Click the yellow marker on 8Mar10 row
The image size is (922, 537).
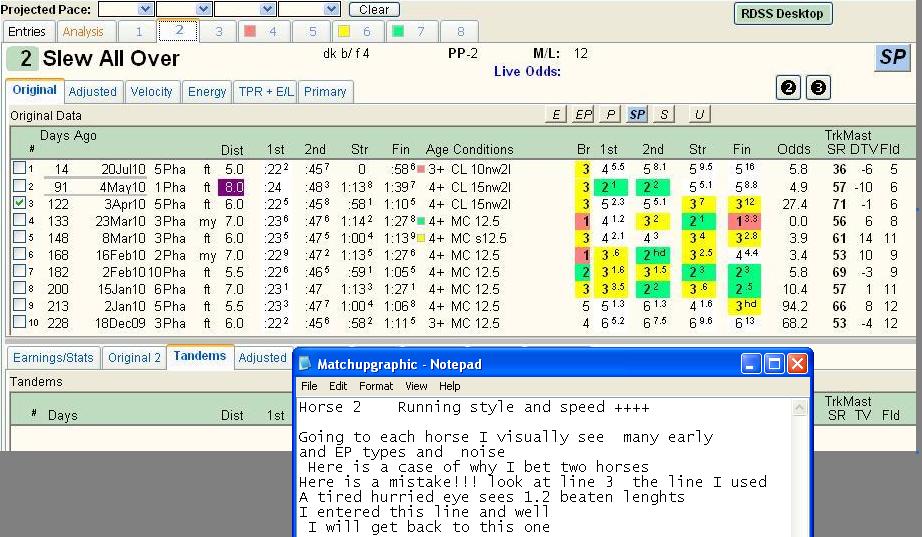pos(421,238)
